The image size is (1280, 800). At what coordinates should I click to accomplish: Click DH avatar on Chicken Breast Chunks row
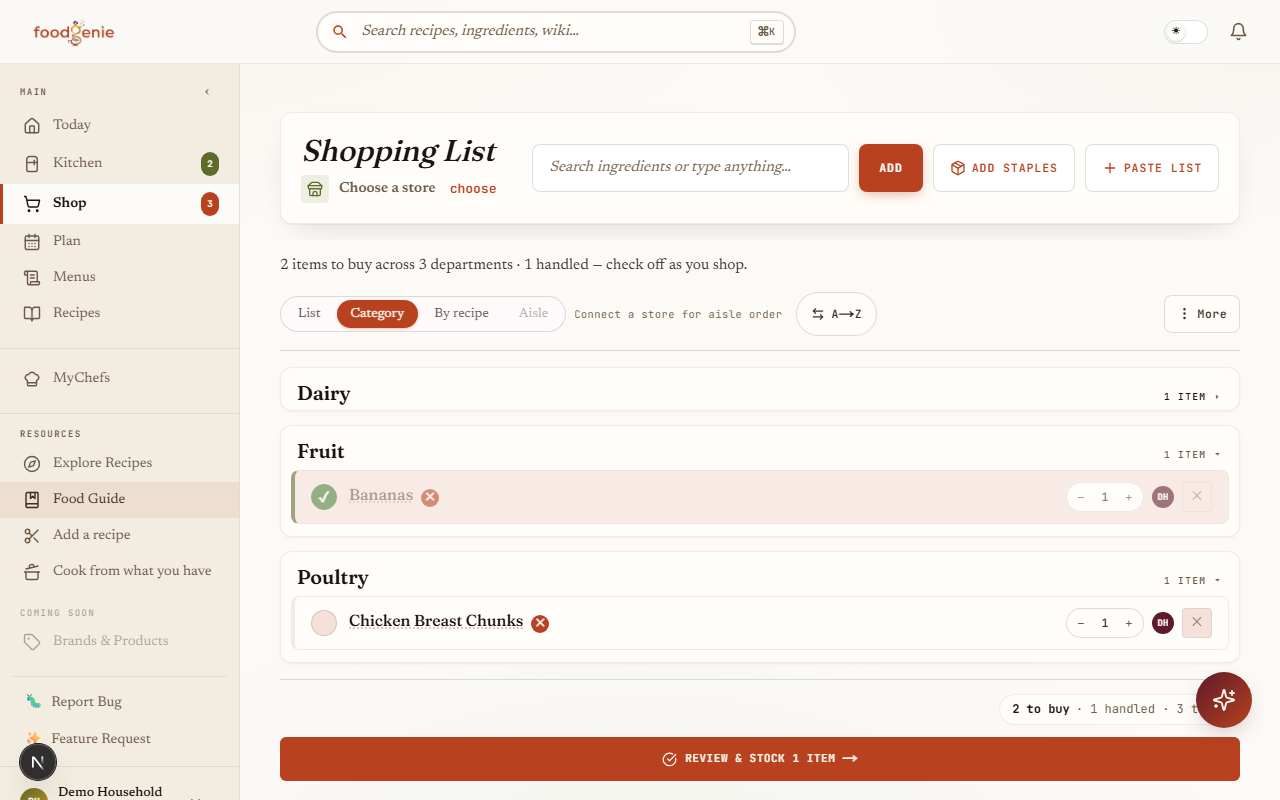coord(1163,623)
